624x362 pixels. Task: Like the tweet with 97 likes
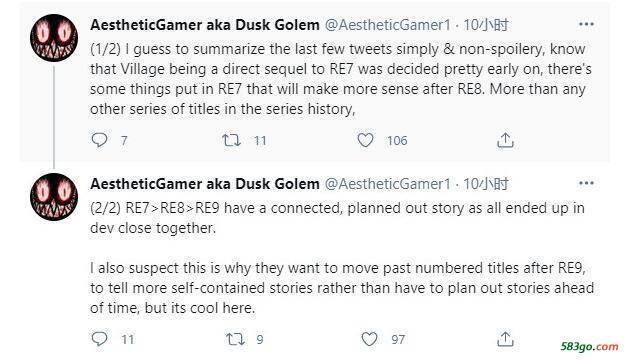coord(369,339)
